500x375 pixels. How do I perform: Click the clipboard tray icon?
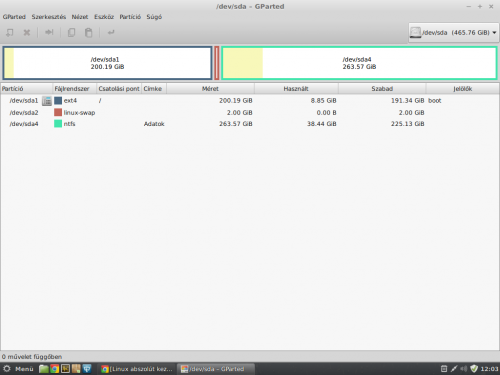444,369
